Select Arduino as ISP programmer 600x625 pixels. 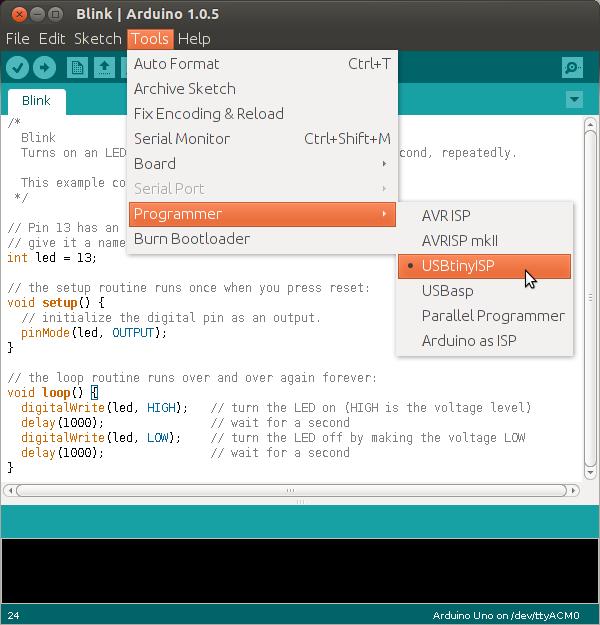click(x=469, y=340)
